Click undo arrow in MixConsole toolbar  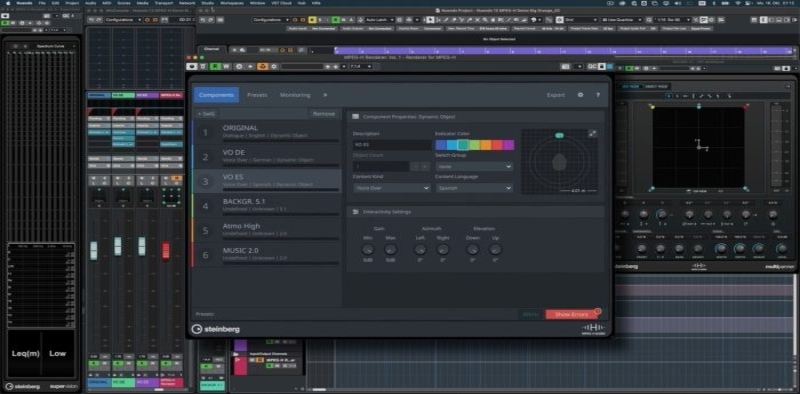[x=91, y=20]
